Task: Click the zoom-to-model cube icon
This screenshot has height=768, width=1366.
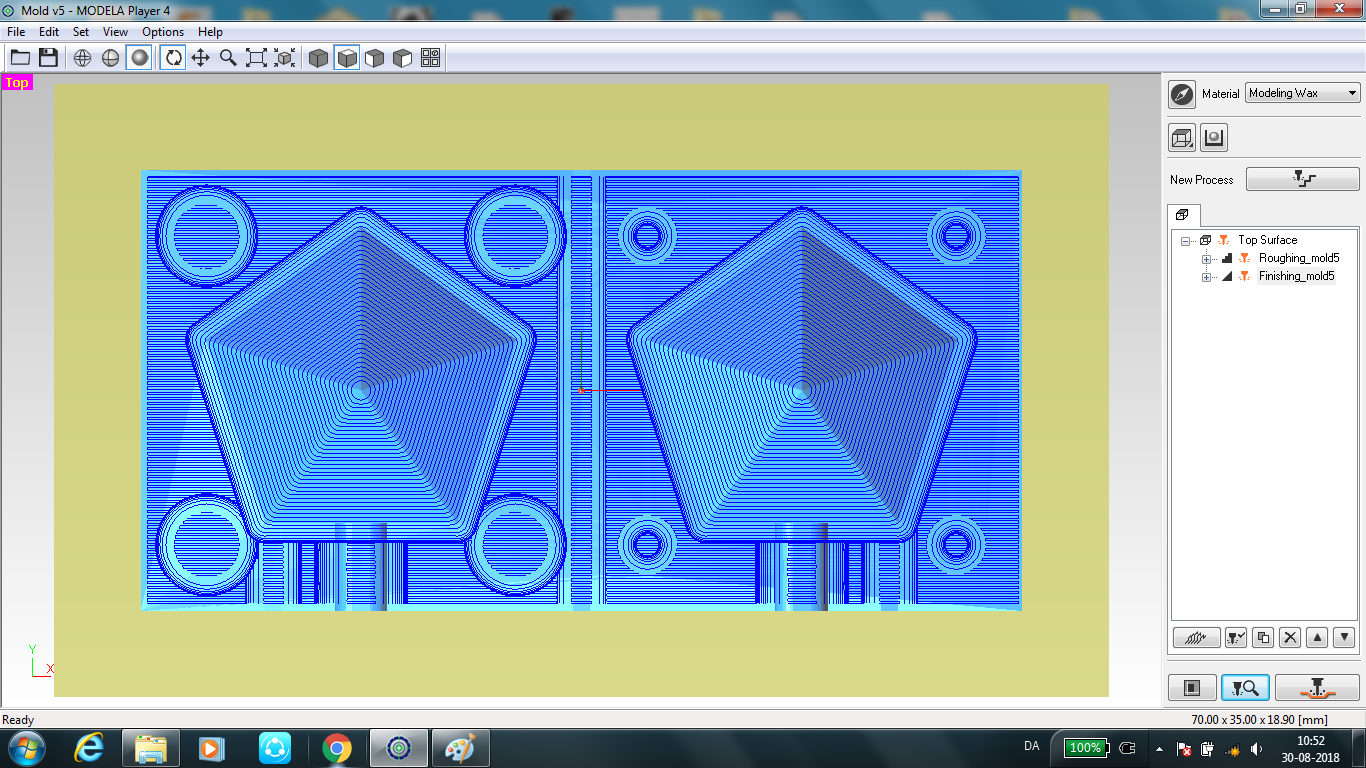Action: 285,58
